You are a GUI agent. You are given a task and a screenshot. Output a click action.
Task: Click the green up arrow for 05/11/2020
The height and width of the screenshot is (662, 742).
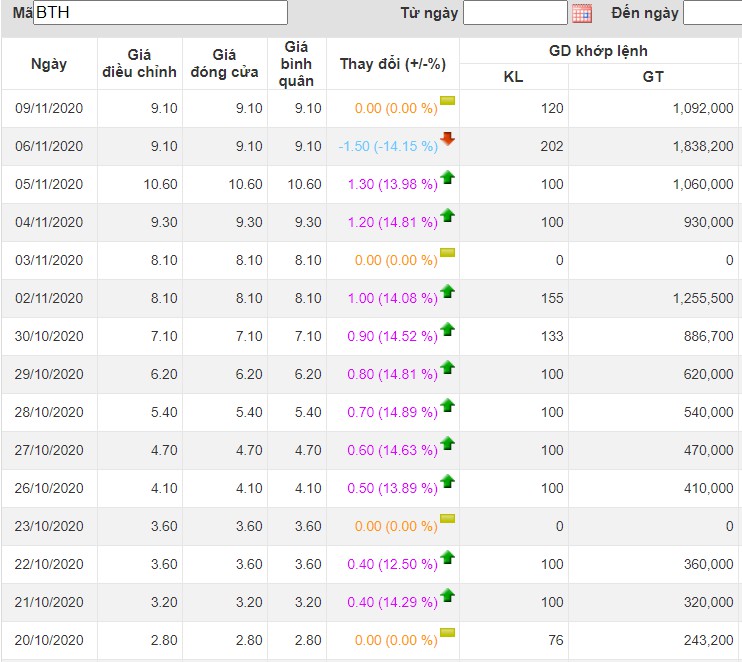coord(448,178)
